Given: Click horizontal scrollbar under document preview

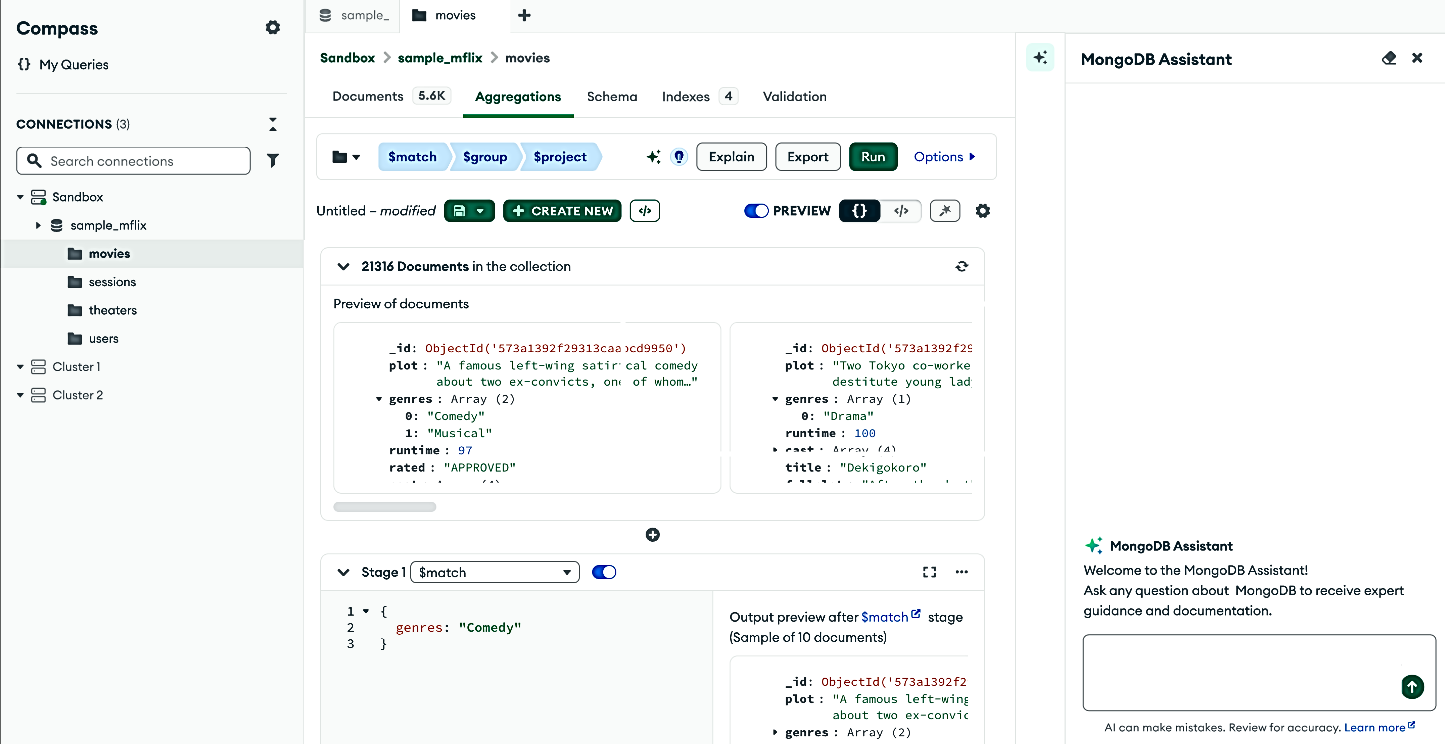Looking at the screenshot, I should coord(384,507).
